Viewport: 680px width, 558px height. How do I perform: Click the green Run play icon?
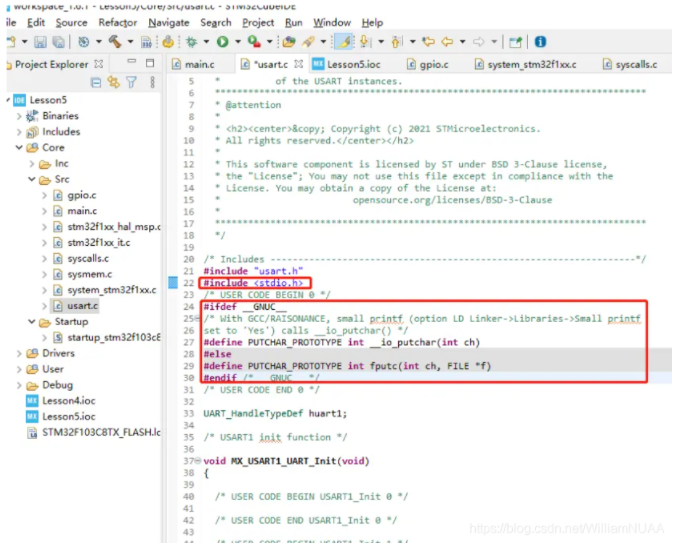point(222,42)
